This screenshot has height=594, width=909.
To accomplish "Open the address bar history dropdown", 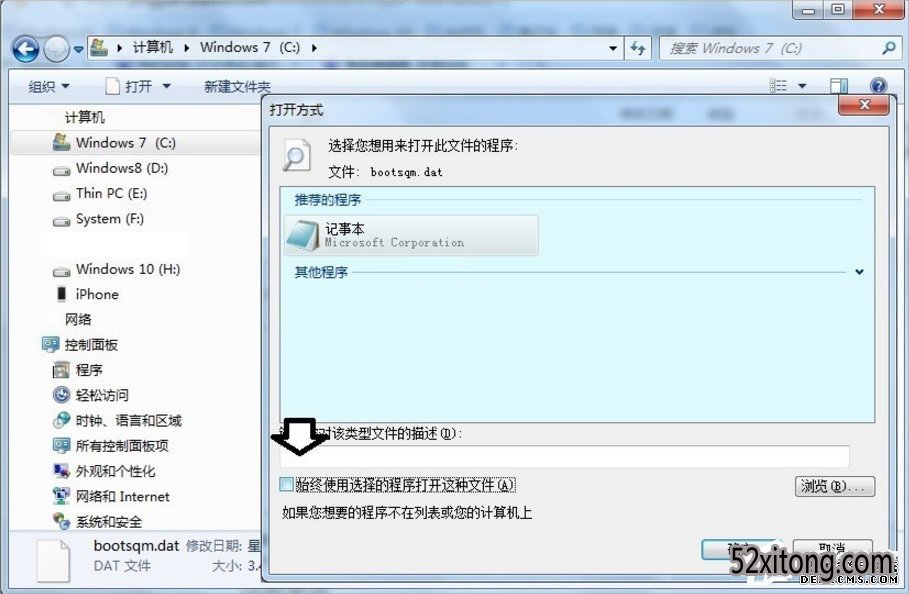I will (x=613, y=49).
